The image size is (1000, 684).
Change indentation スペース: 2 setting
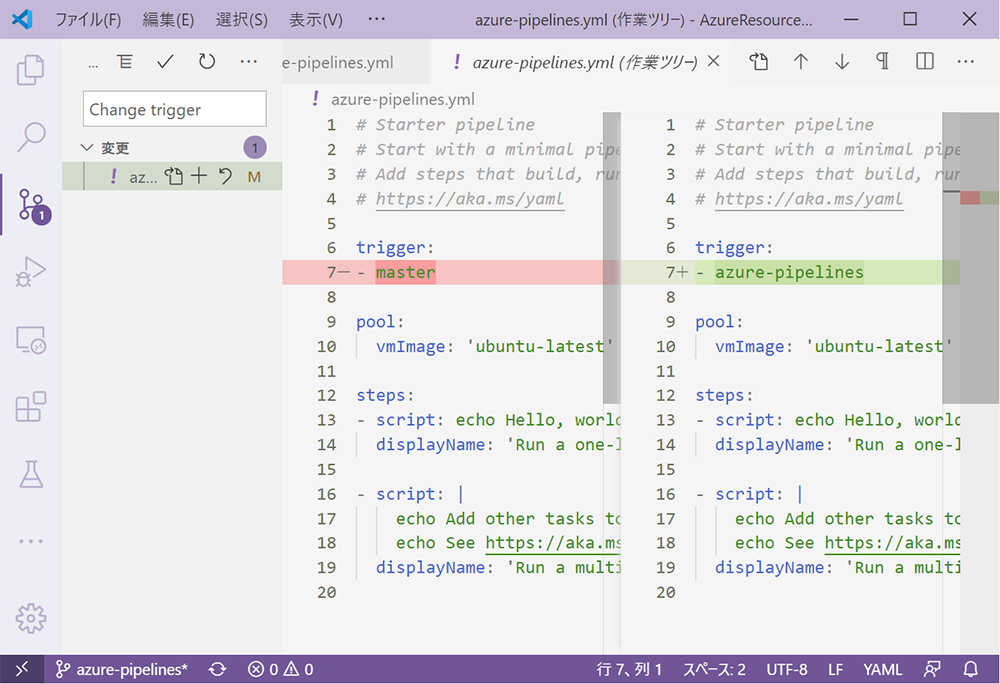pyautogui.click(x=714, y=669)
